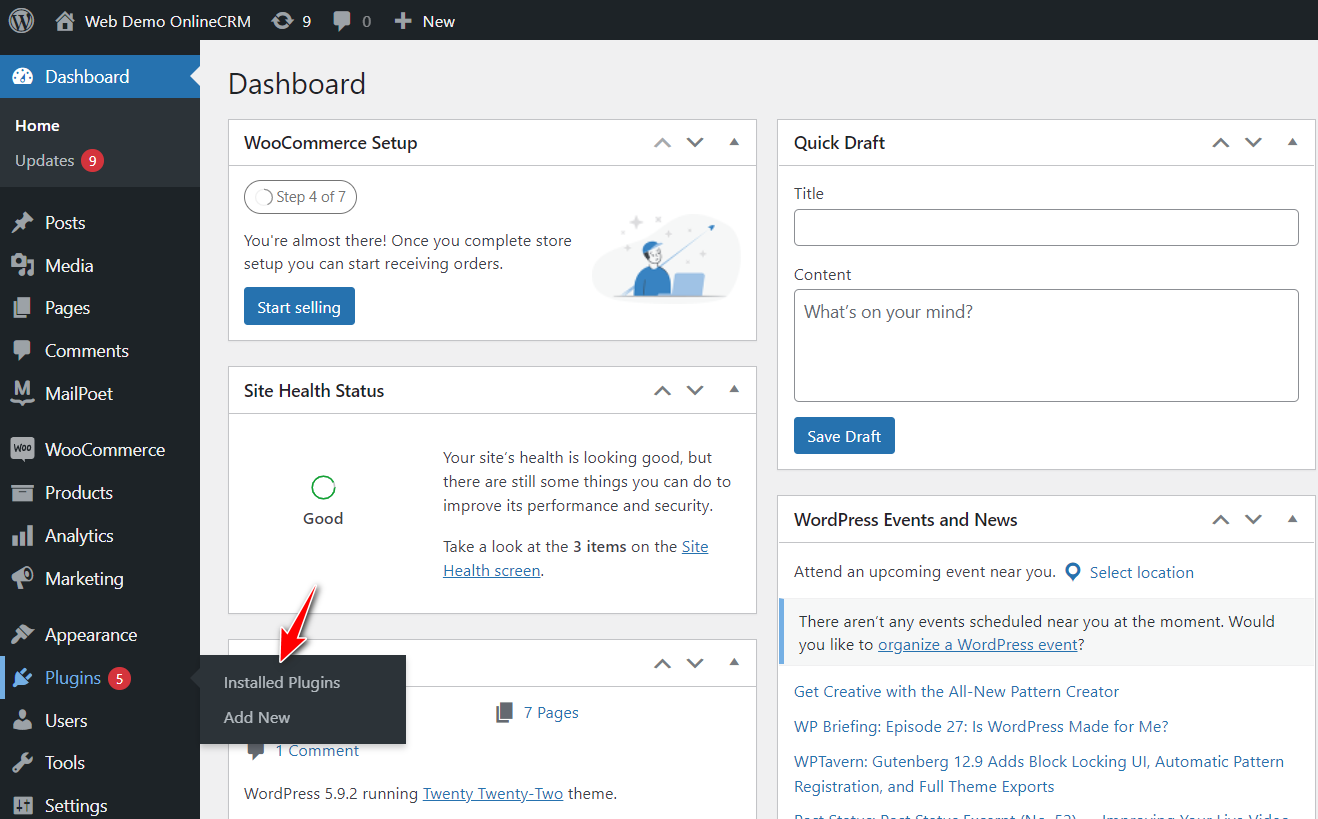The image size is (1318, 819).
Task: Toggle the Site Health Status panel
Action: point(734,390)
